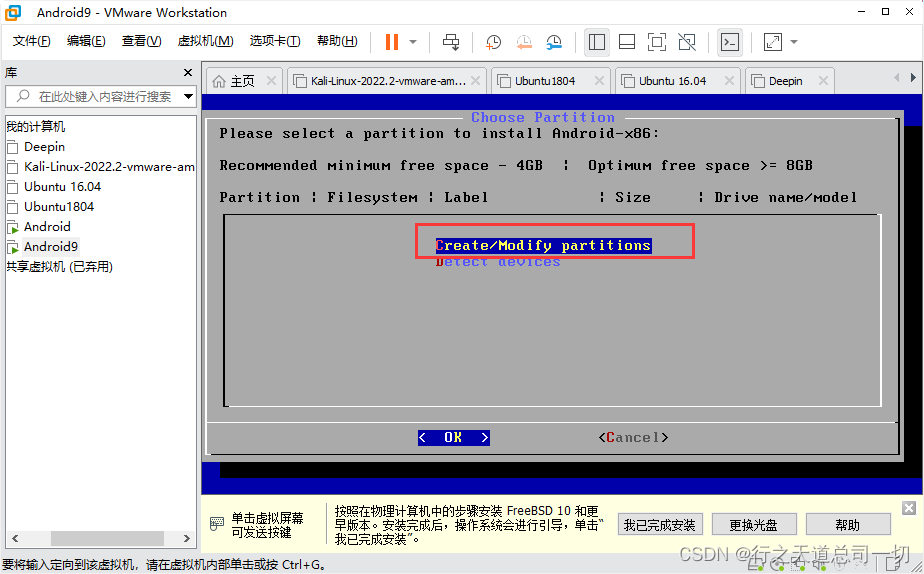Close the library panel
This screenshot has height=574, width=924.
click(188, 72)
